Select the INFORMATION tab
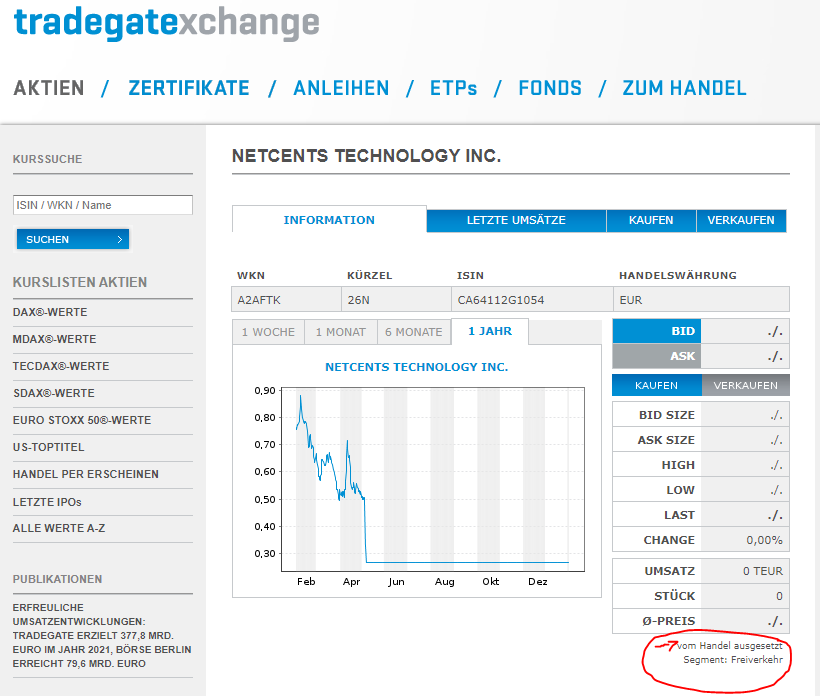 click(329, 220)
